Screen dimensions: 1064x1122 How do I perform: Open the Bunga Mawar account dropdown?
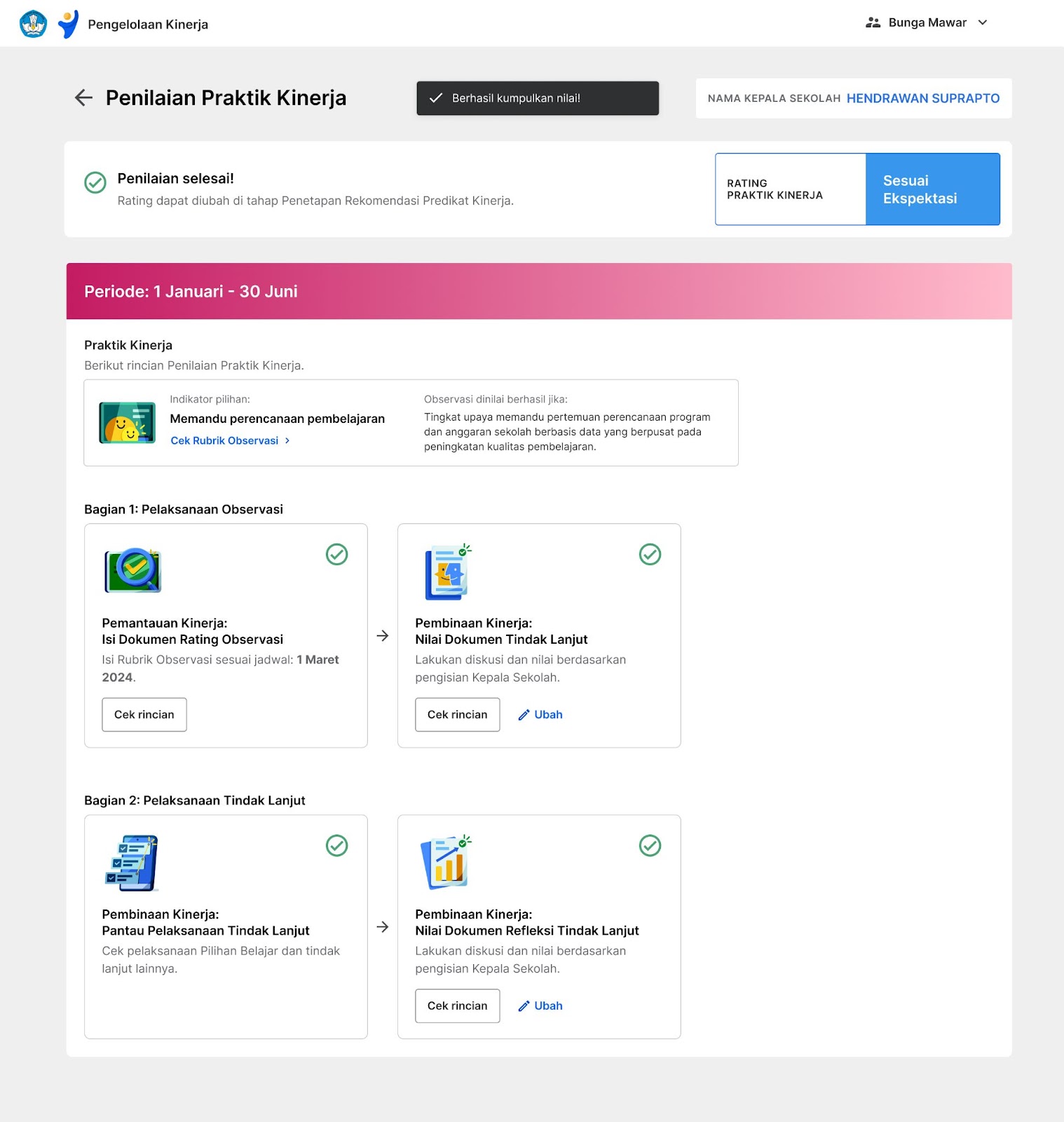982,22
